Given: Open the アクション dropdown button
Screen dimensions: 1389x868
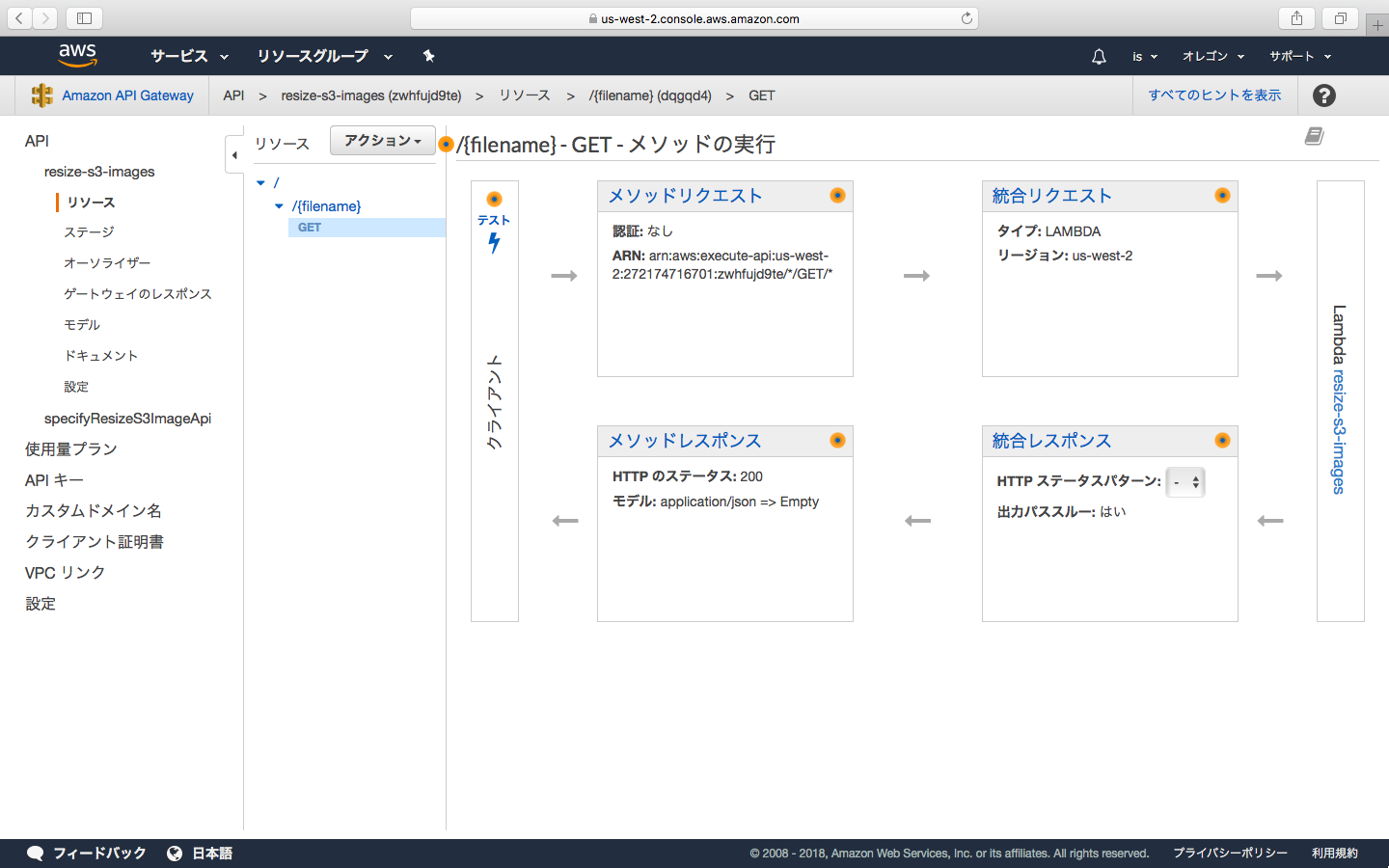Looking at the screenshot, I should click(x=382, y=141).
